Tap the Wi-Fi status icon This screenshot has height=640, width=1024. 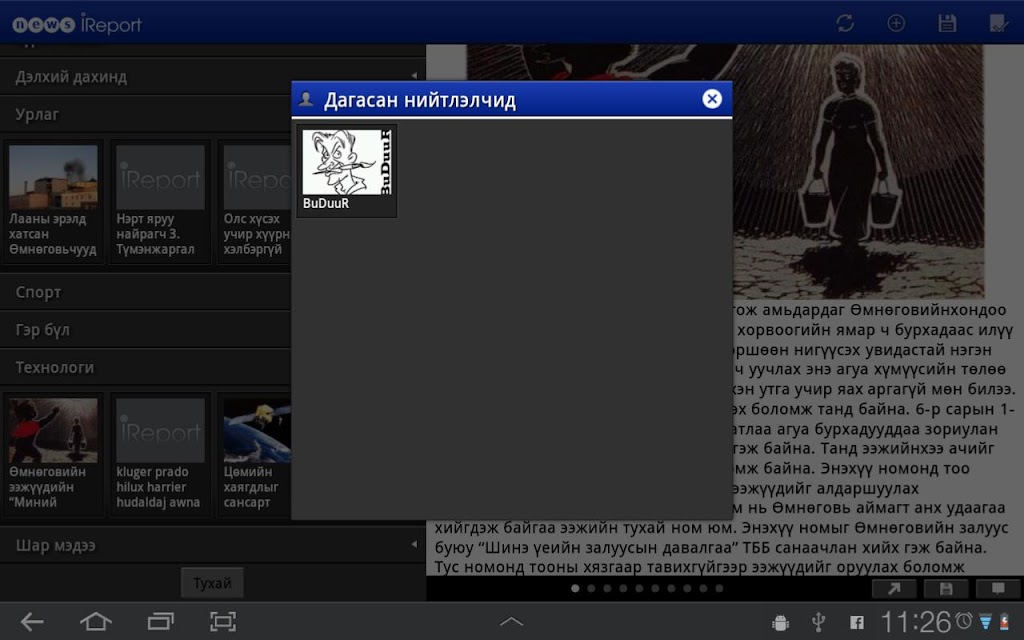985,622
